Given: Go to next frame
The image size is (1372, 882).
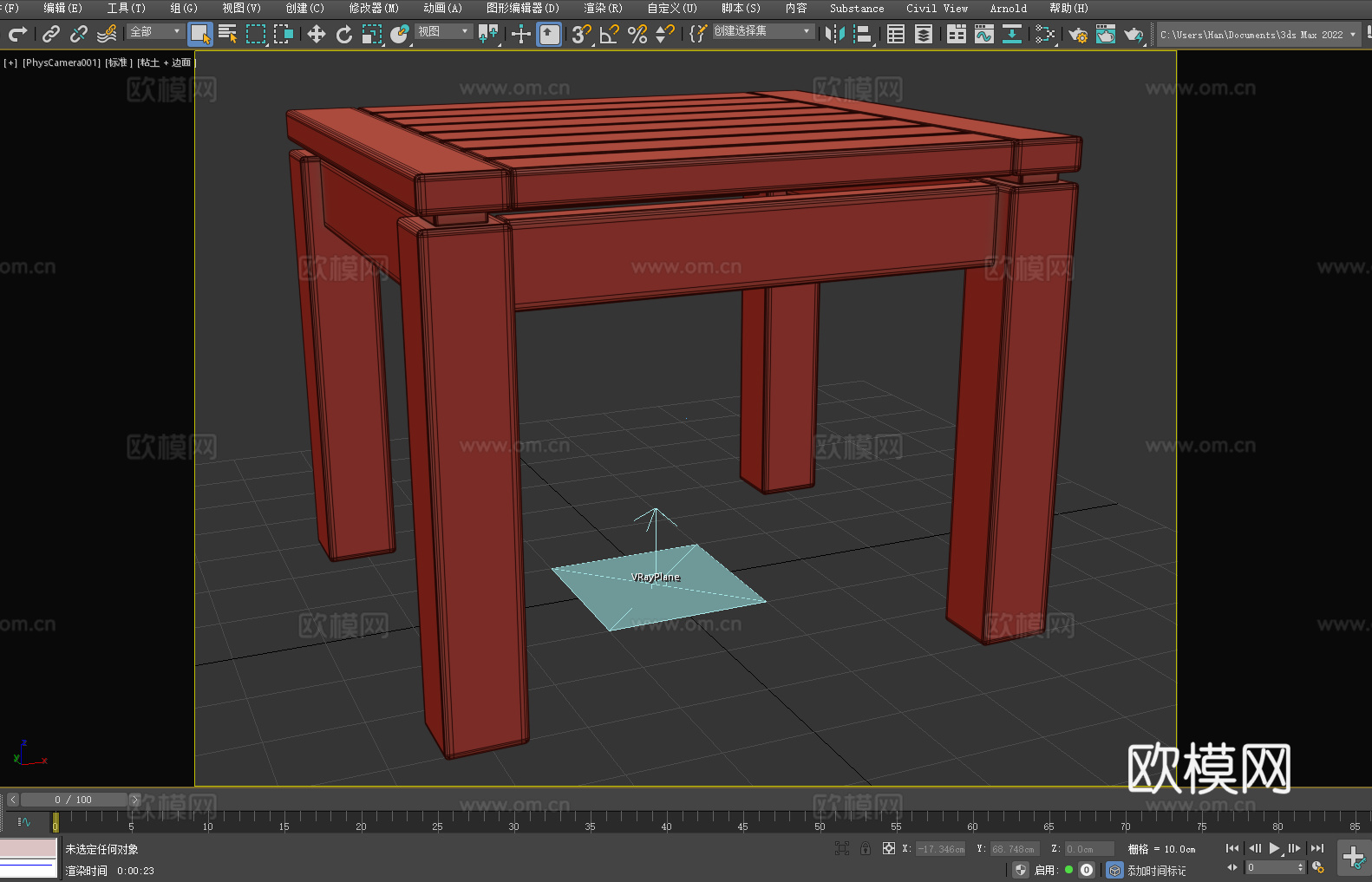Looking at the screenshot, I should click(x=1295, y=848).
